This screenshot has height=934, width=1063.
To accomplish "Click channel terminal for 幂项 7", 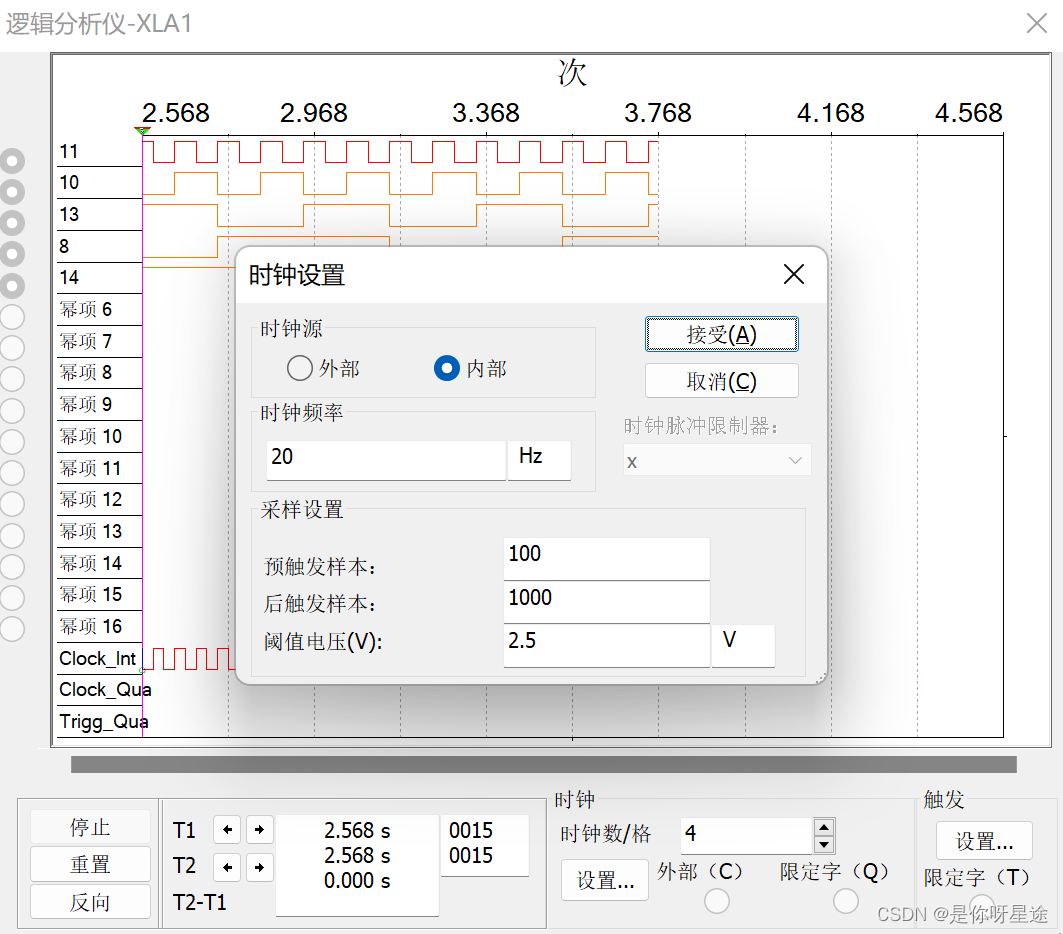I will (12, 348).
